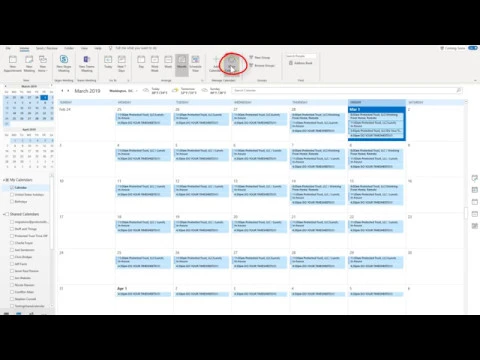The width and height of the screenshot is (480, 360).
Task: Go to previous month in main calendar
Action: click(62, 91)
